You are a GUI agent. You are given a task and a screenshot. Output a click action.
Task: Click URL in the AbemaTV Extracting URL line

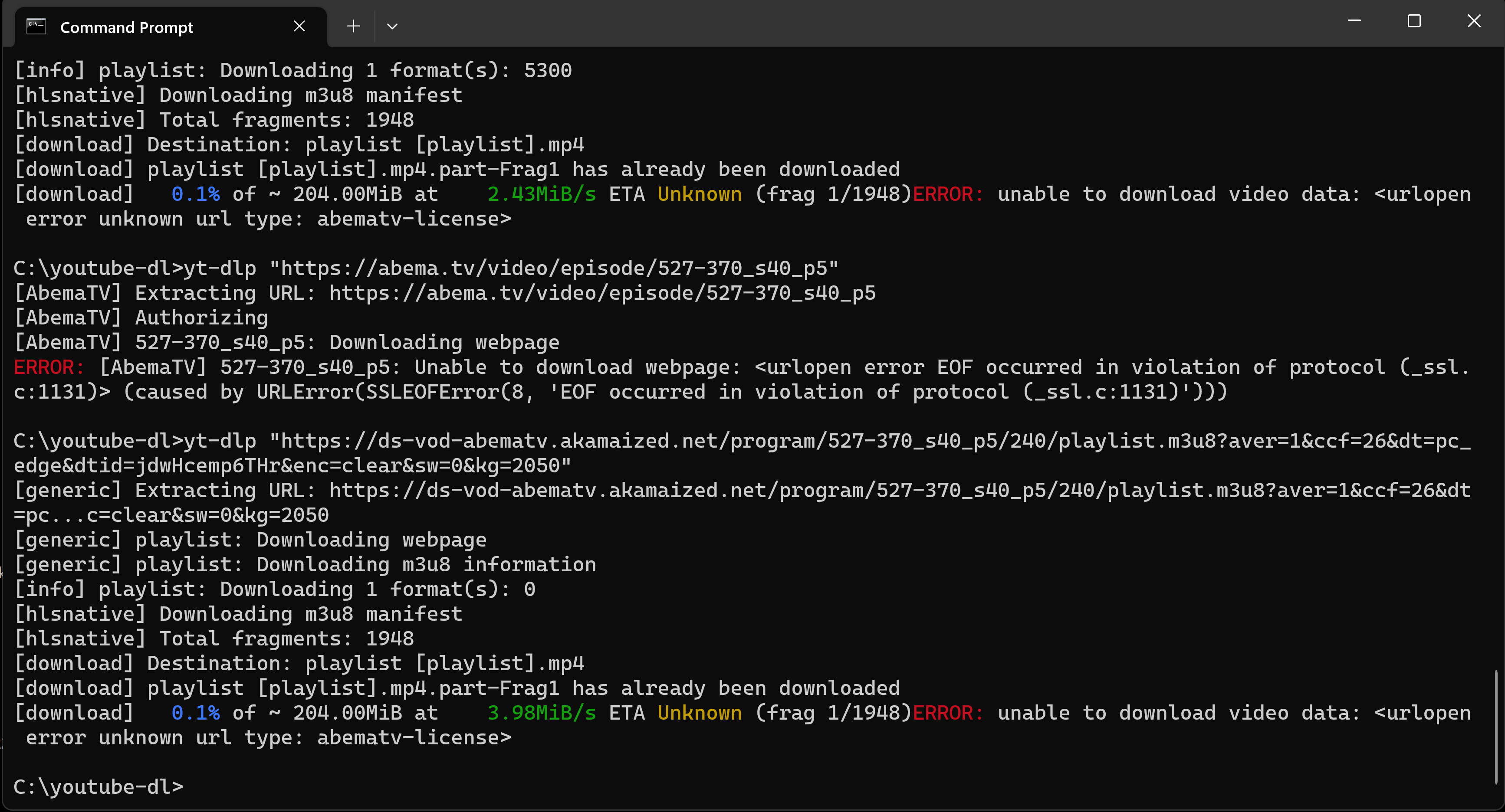point(602,293)
